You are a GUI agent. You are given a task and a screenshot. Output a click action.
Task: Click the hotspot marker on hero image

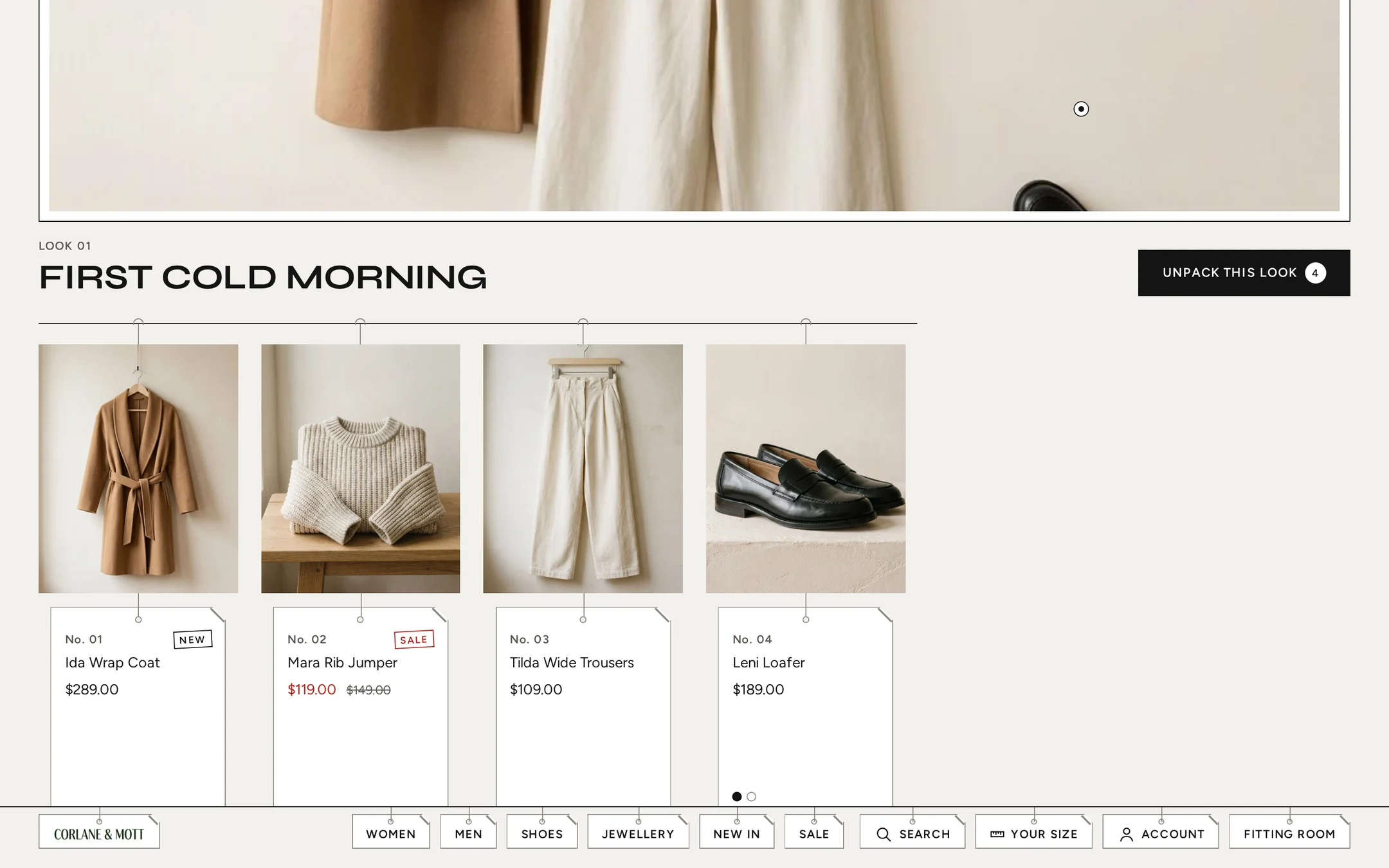point(1081,109)
